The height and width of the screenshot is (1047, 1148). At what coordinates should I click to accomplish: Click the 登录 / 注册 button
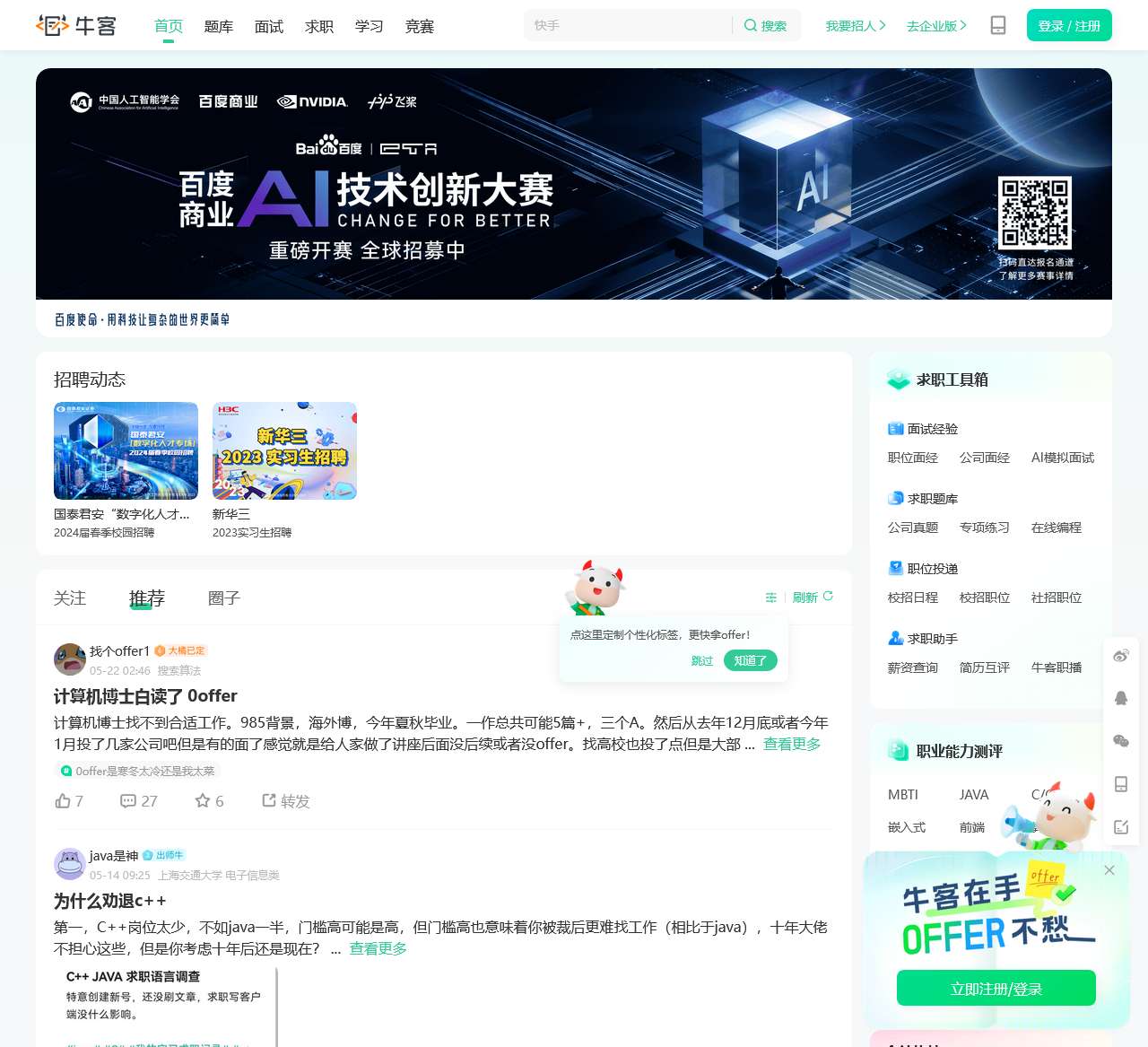[1069, 25]
